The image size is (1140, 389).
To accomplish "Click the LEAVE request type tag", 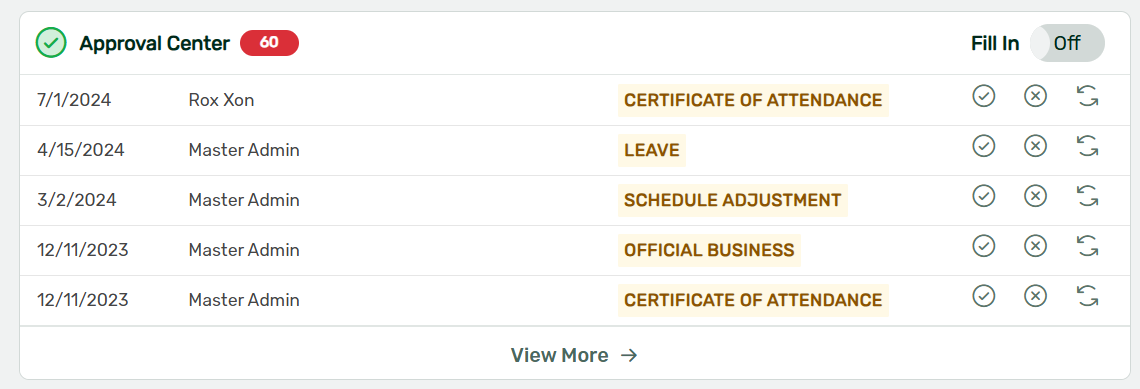I will [651, 151].
